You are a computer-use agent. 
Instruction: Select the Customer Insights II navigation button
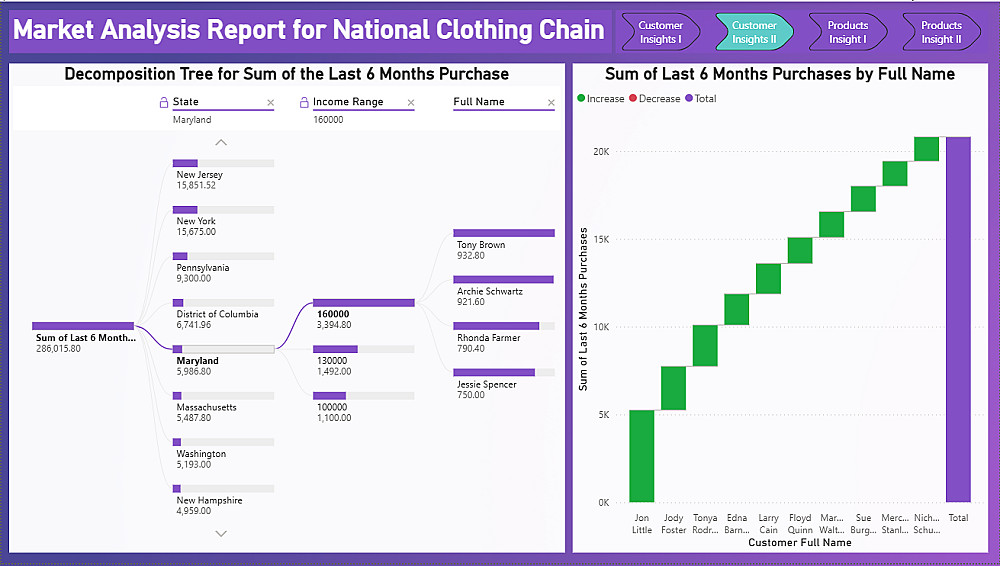pos(754,32)
